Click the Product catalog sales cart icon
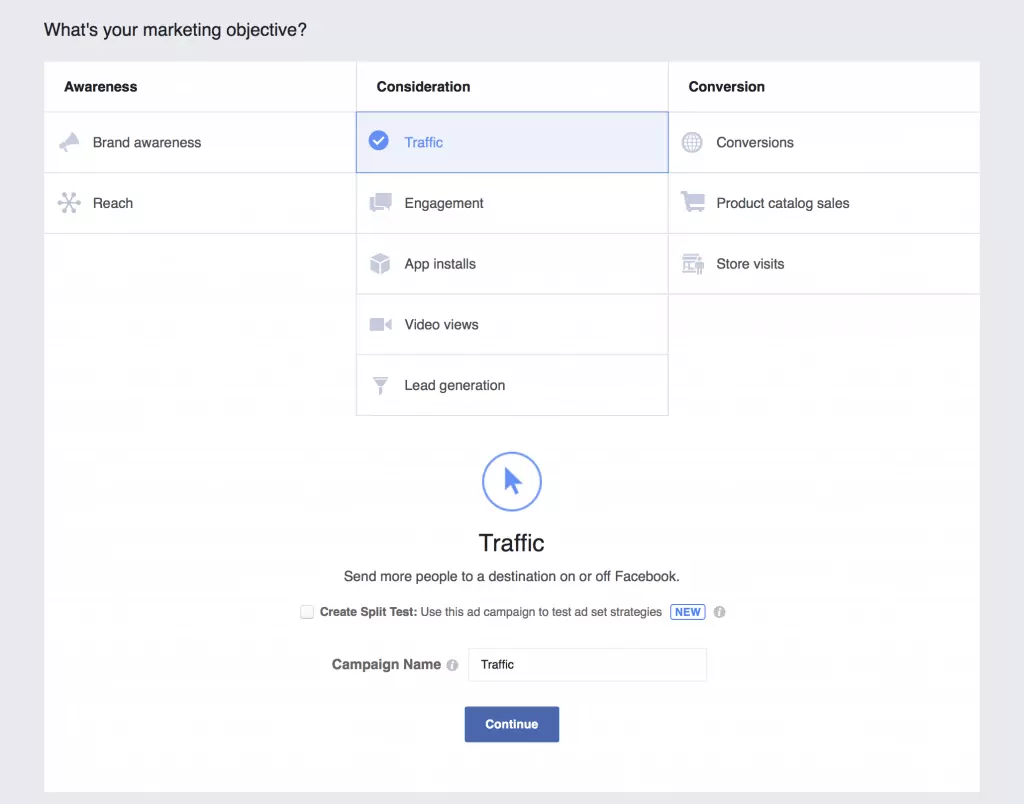Viewport: 1024px width, 804px height. click(692, 203)
